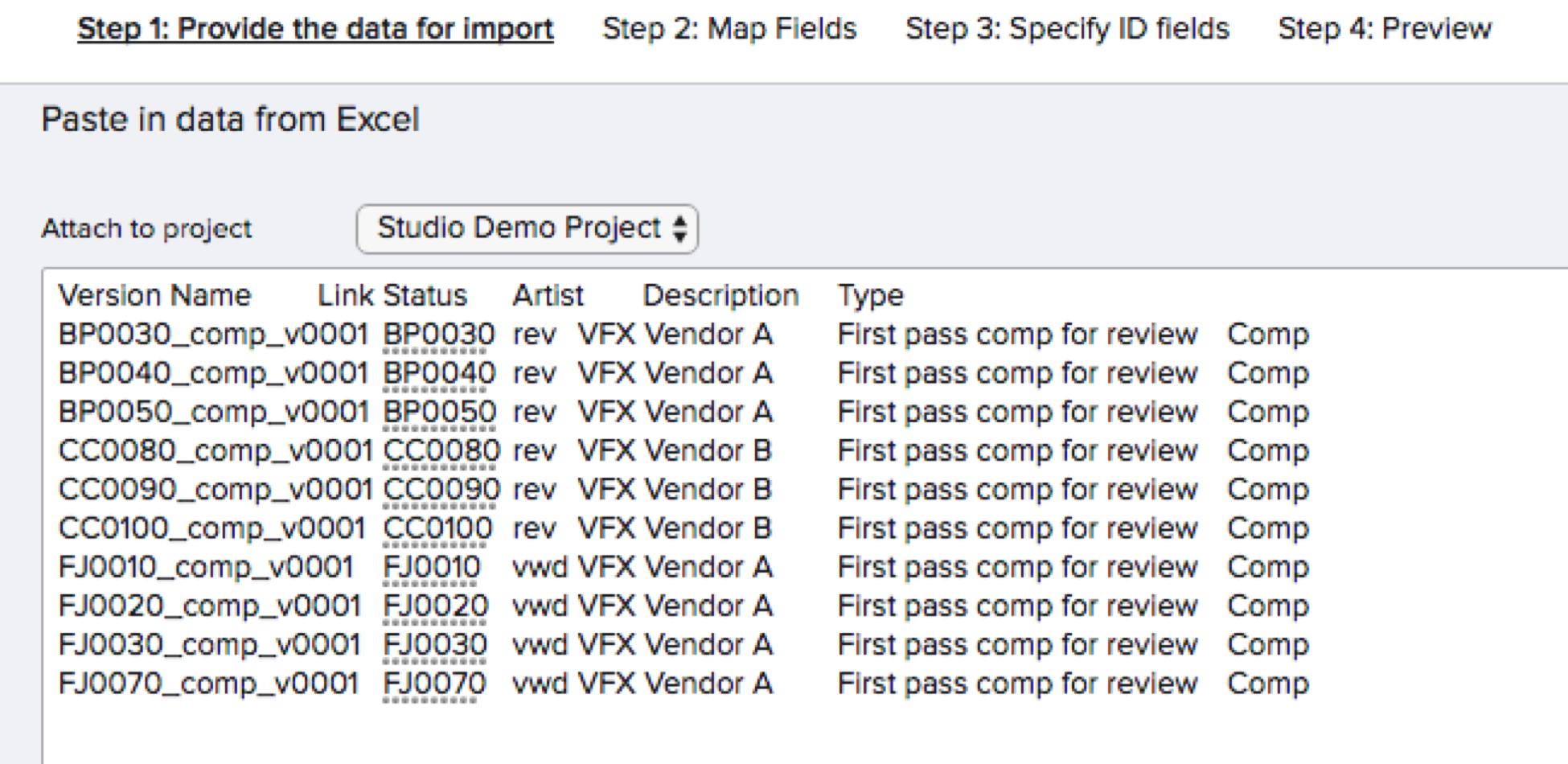This screenshot has height=764, width=1568.
Task: Jump to Step 4: Preview
Action: (1385, 29)
